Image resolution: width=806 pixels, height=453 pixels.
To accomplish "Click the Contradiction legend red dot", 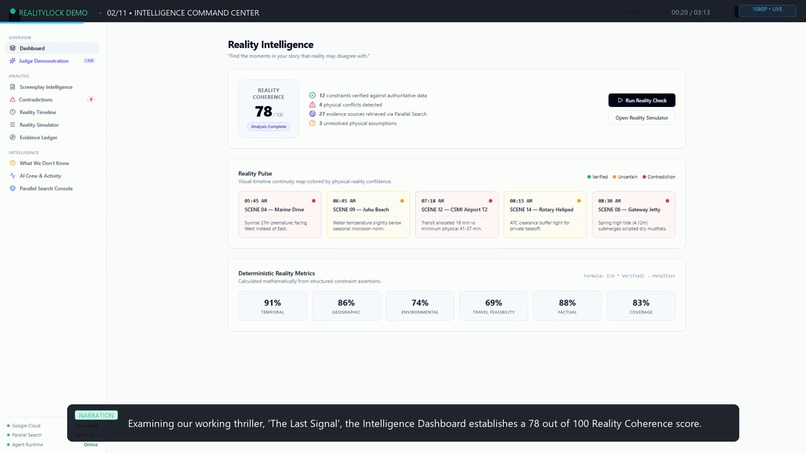I will [644, 177].
